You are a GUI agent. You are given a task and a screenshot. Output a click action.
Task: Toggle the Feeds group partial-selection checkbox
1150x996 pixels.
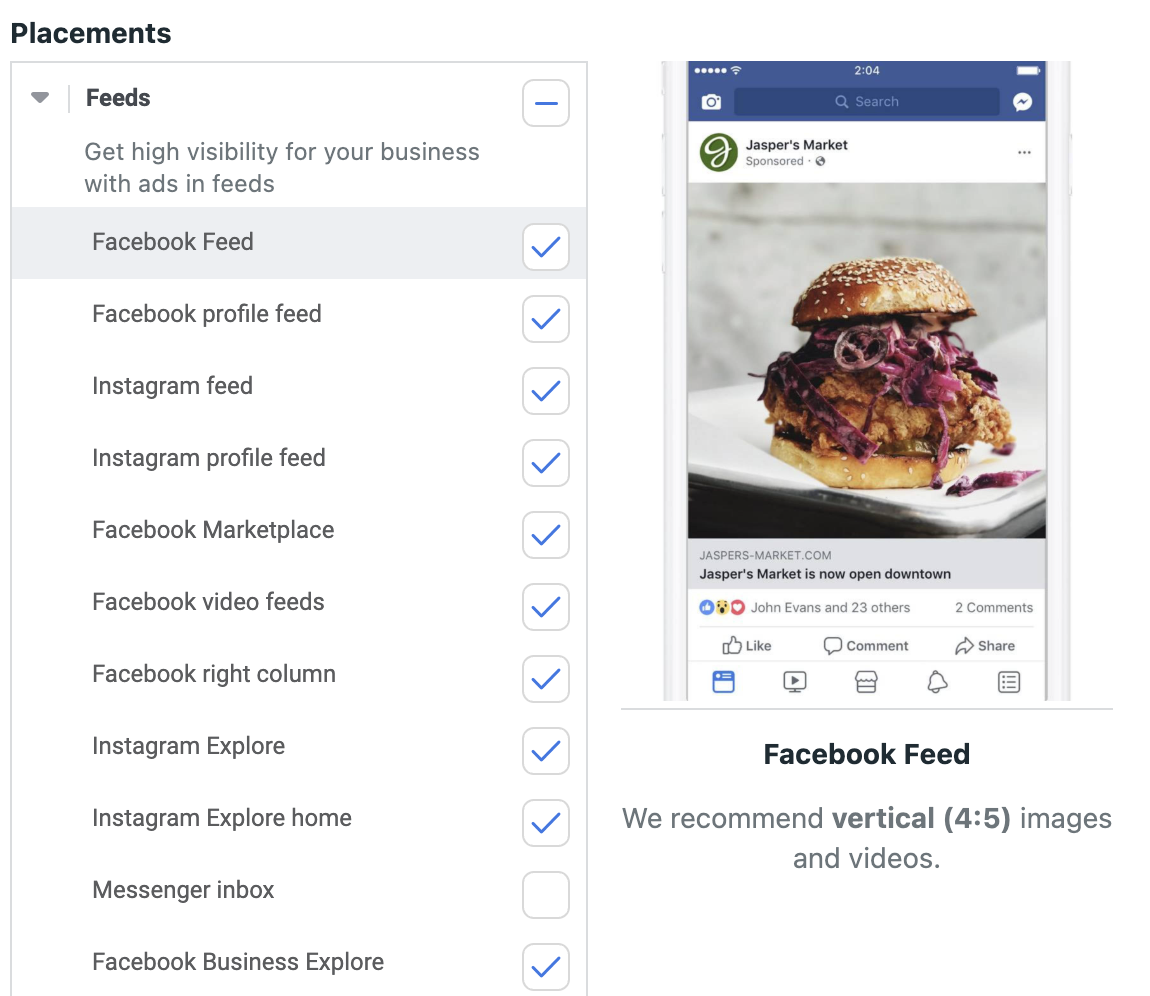pyautogui.click(x=546, y=103)
